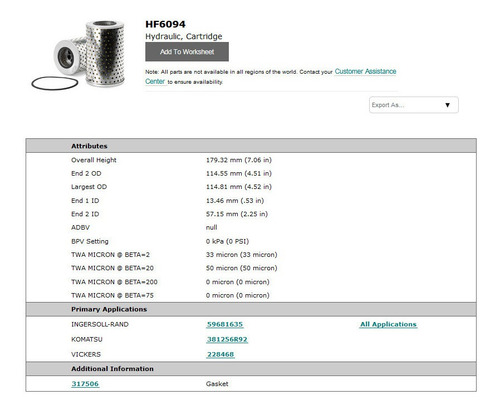The width and height of the screenshot is (500, 413).
Task: Select the TWA MICRON @ BETA=75 label
Action: (112, 295)
